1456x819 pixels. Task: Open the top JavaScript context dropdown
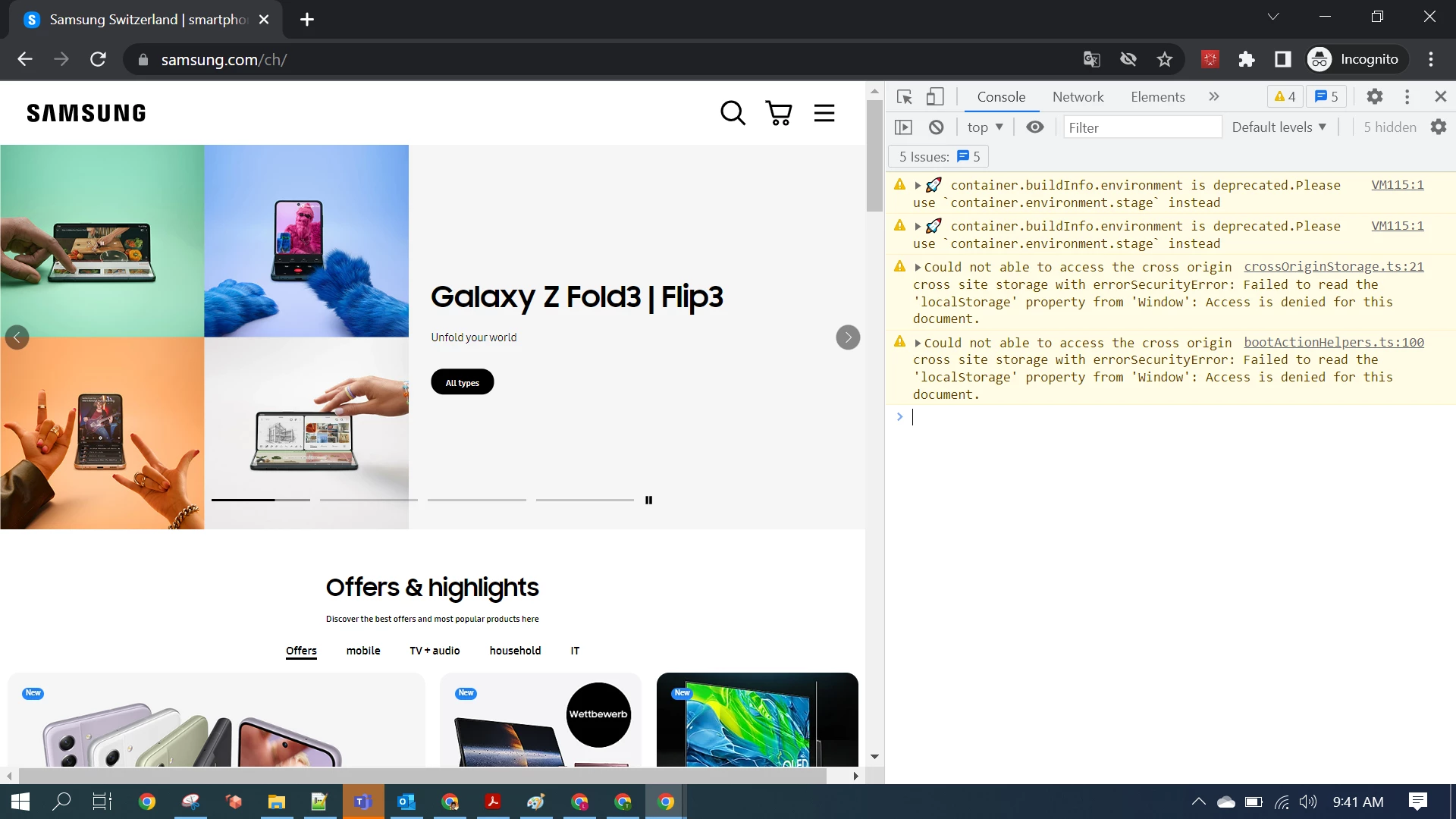click(985, 127)
